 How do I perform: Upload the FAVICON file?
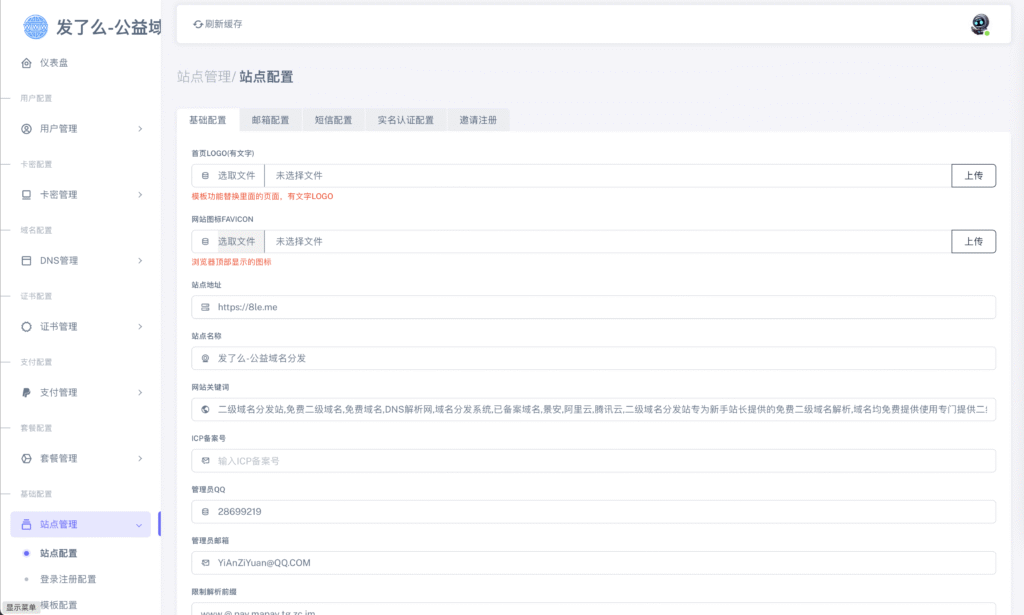pyautogui.click(x=973, y=242)
